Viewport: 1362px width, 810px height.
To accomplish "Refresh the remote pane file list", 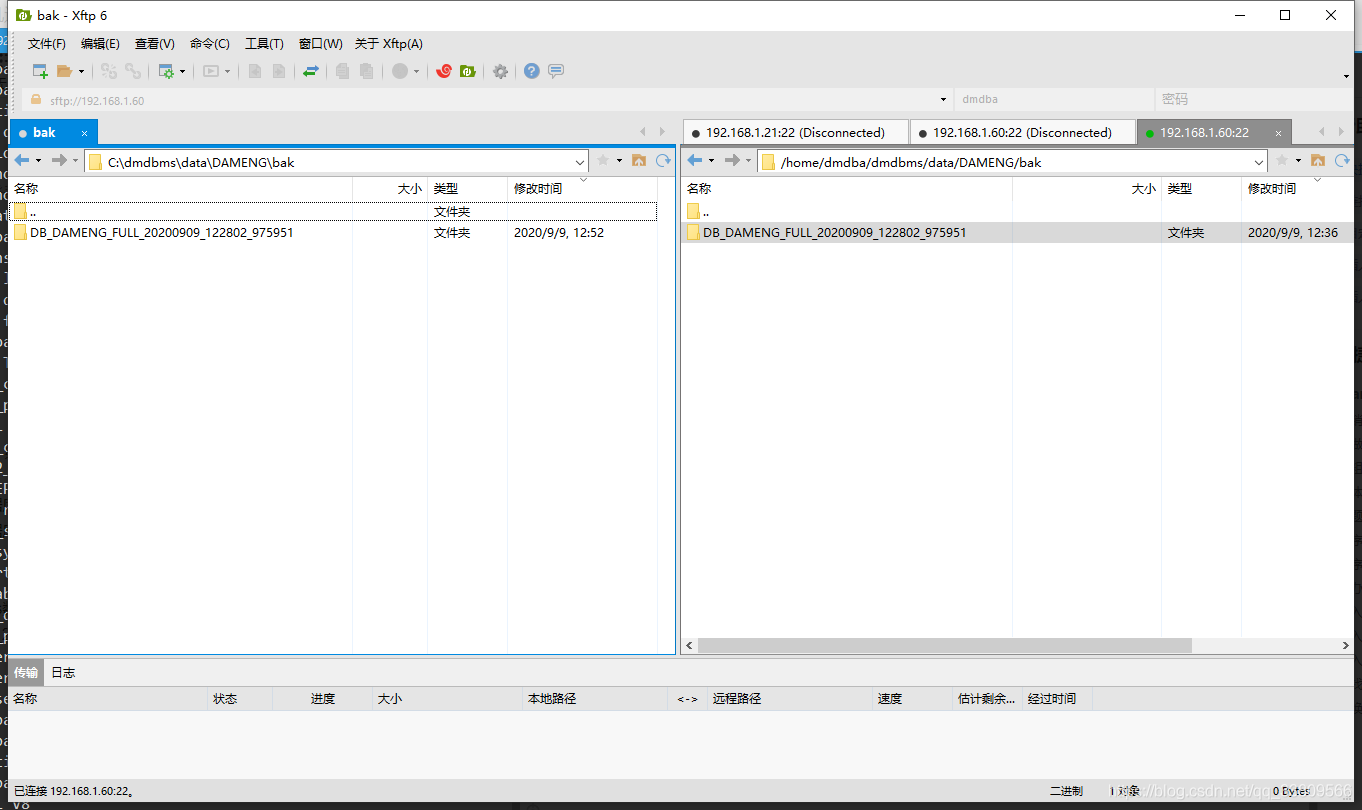I will (x=1342, y=160).
